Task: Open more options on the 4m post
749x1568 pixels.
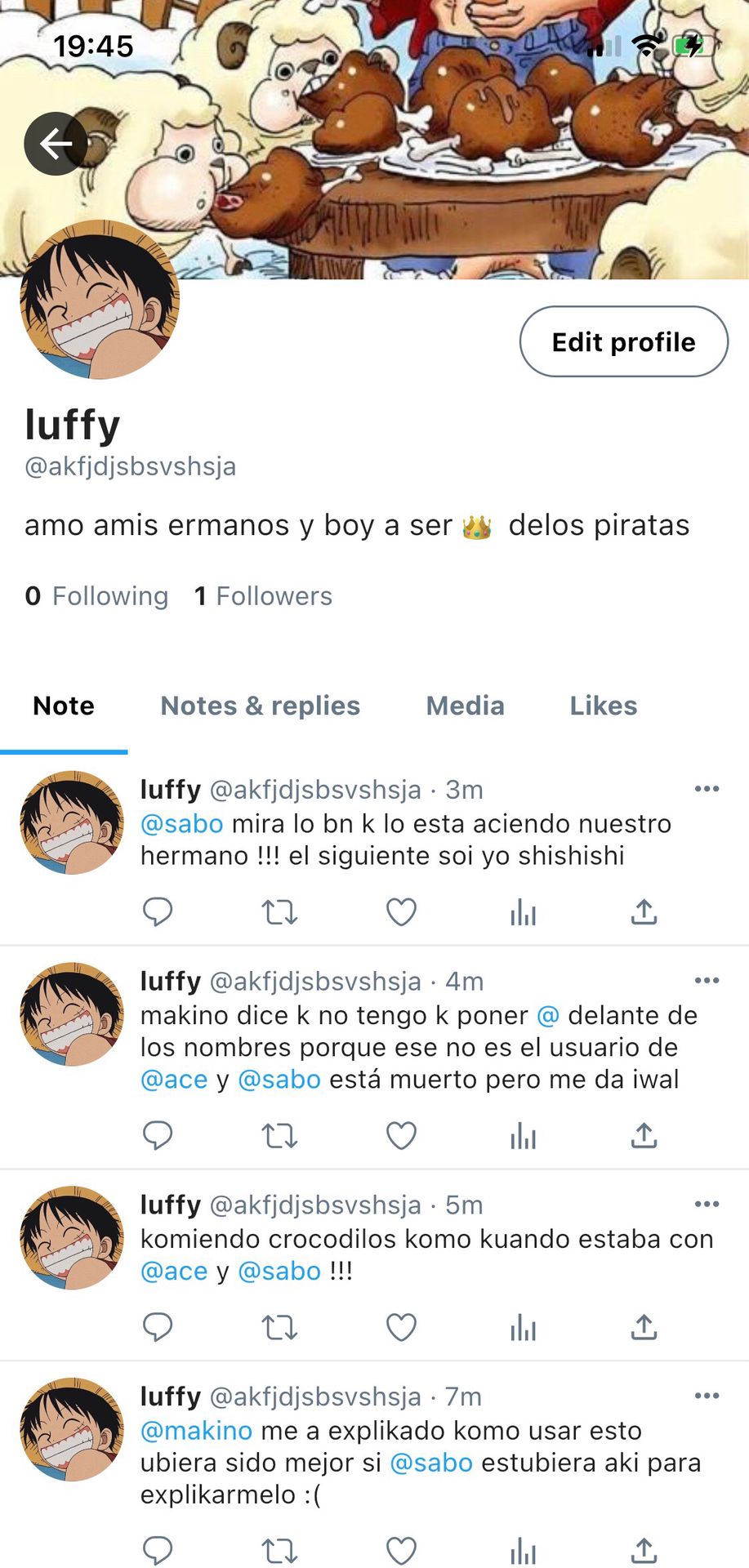Action: click(x=707, y=980)
